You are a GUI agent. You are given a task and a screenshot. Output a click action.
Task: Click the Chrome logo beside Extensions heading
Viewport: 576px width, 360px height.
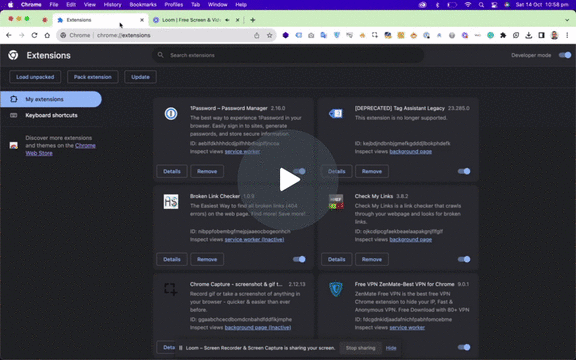coord(13,55)
